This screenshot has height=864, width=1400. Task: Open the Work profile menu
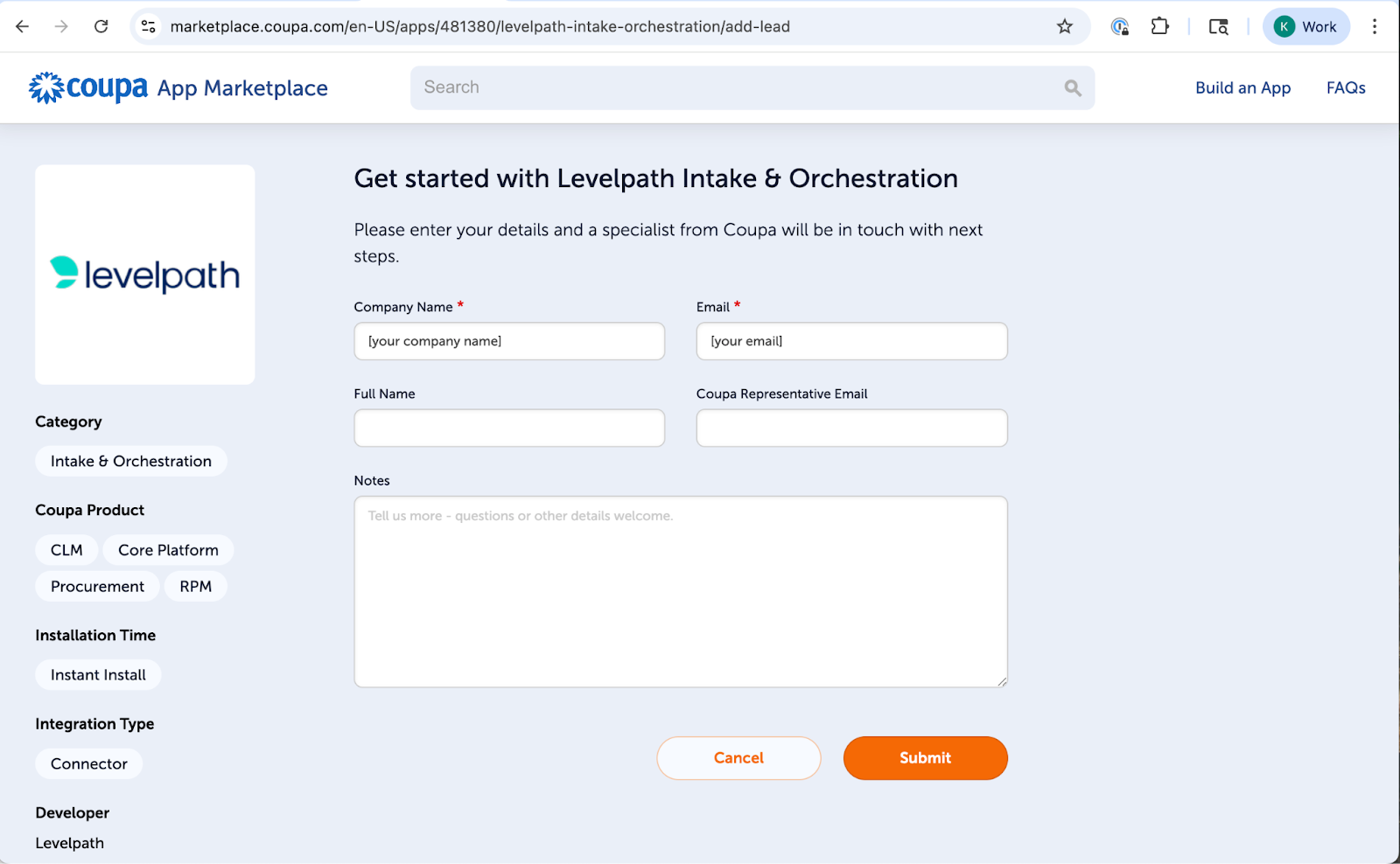(x=1305, y=26)
